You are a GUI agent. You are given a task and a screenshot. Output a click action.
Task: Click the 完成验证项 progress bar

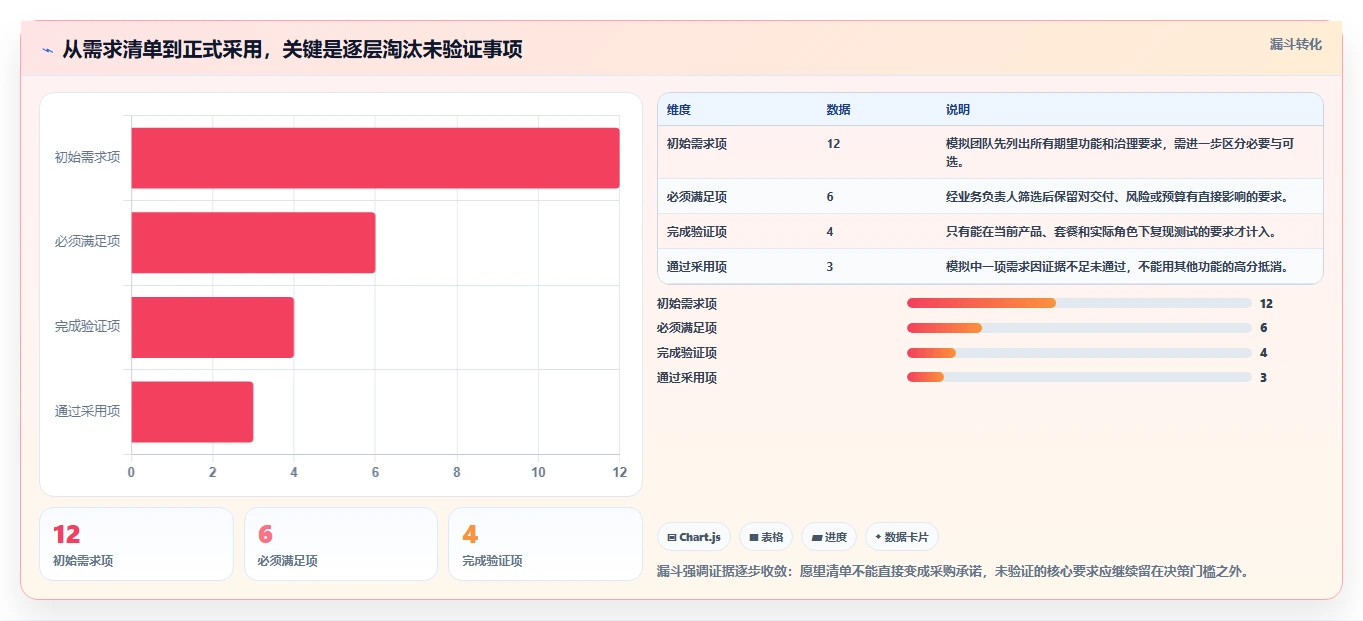click(x=1079, y=353)
